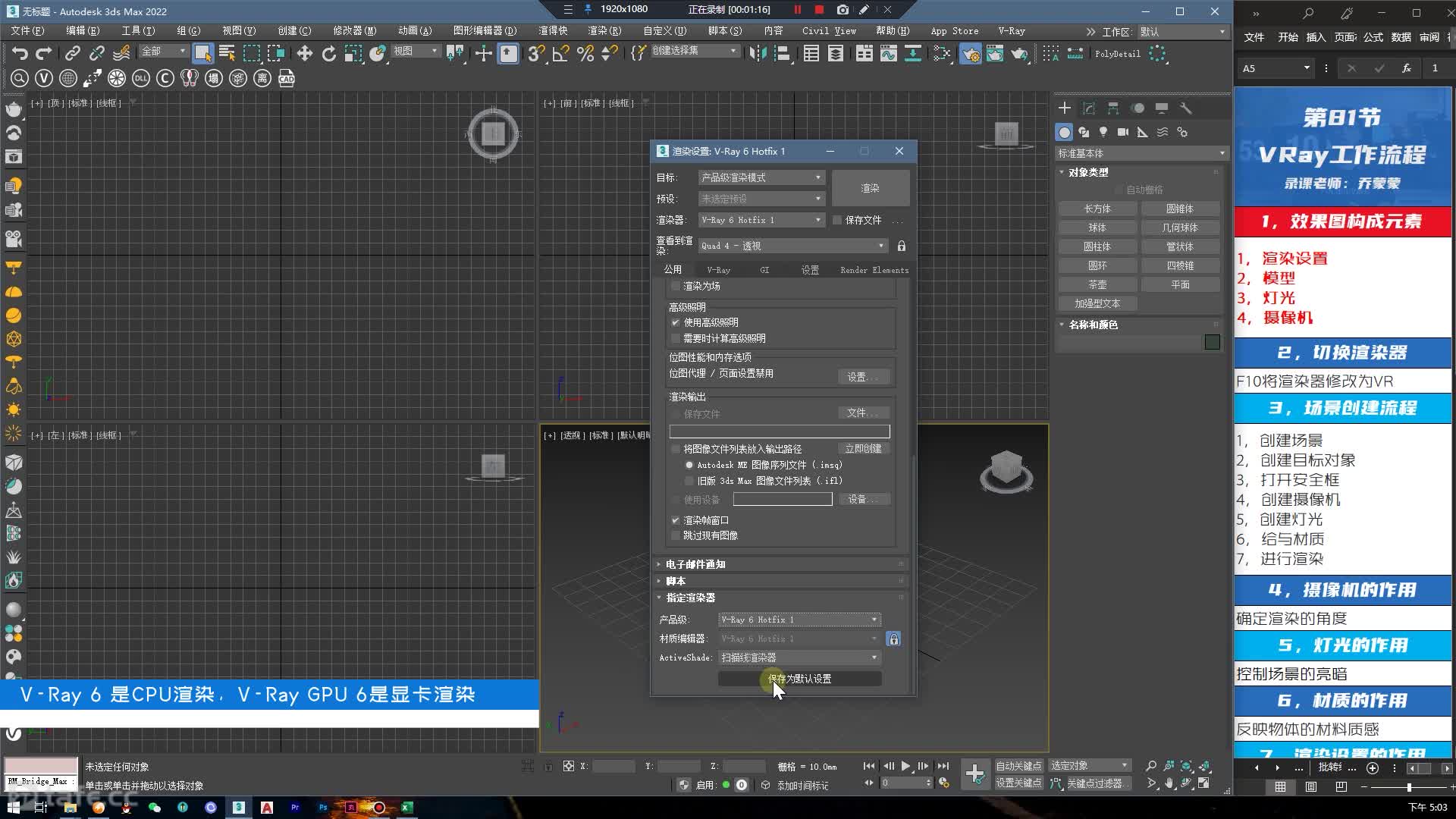Screen dimensions: 1456x819
Task: Enable the 跳过现有图像 checkbox
Action: 676,535
